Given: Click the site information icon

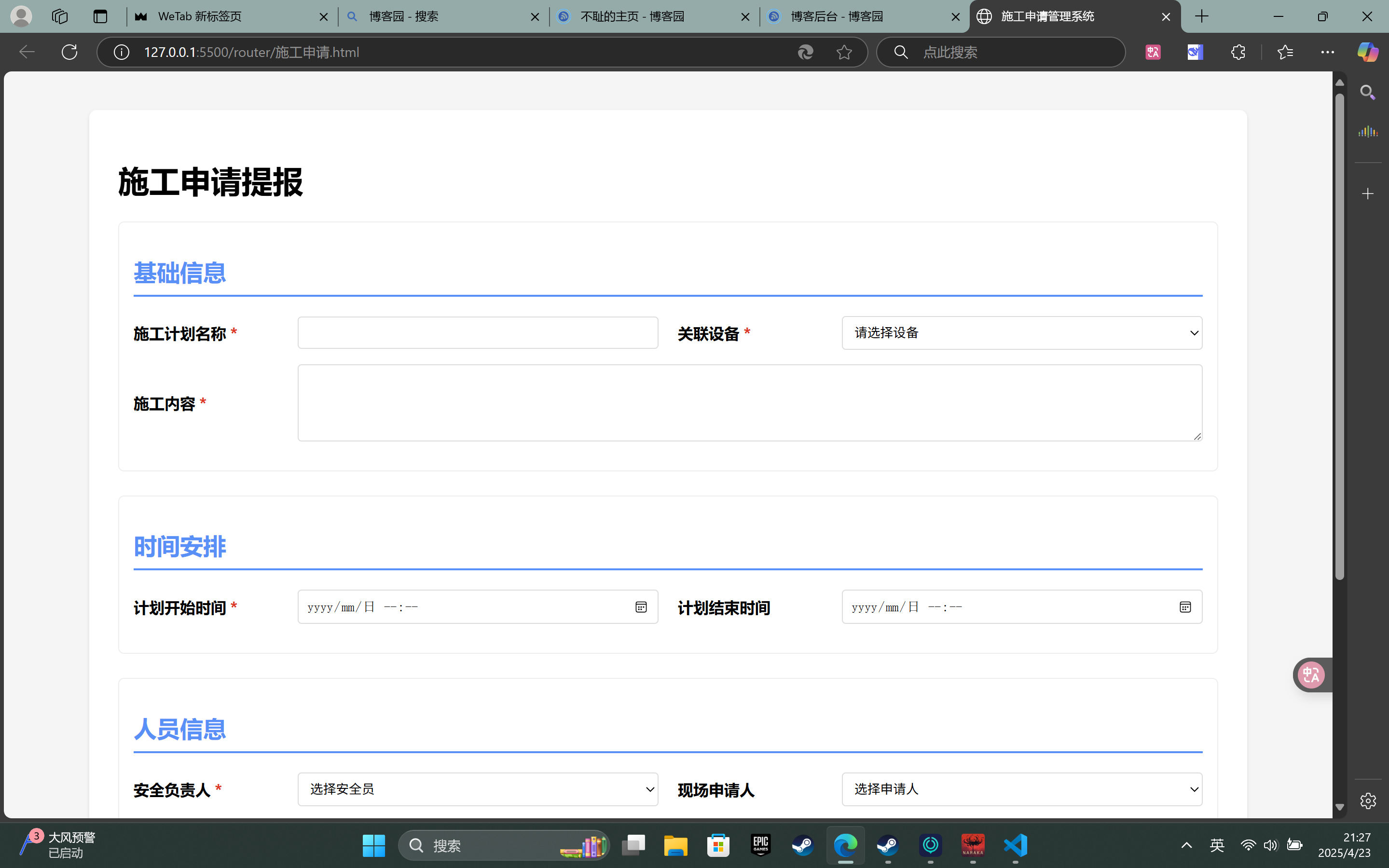Looking at the screenshot, I should pyautogui.click(x=121, y=52).
